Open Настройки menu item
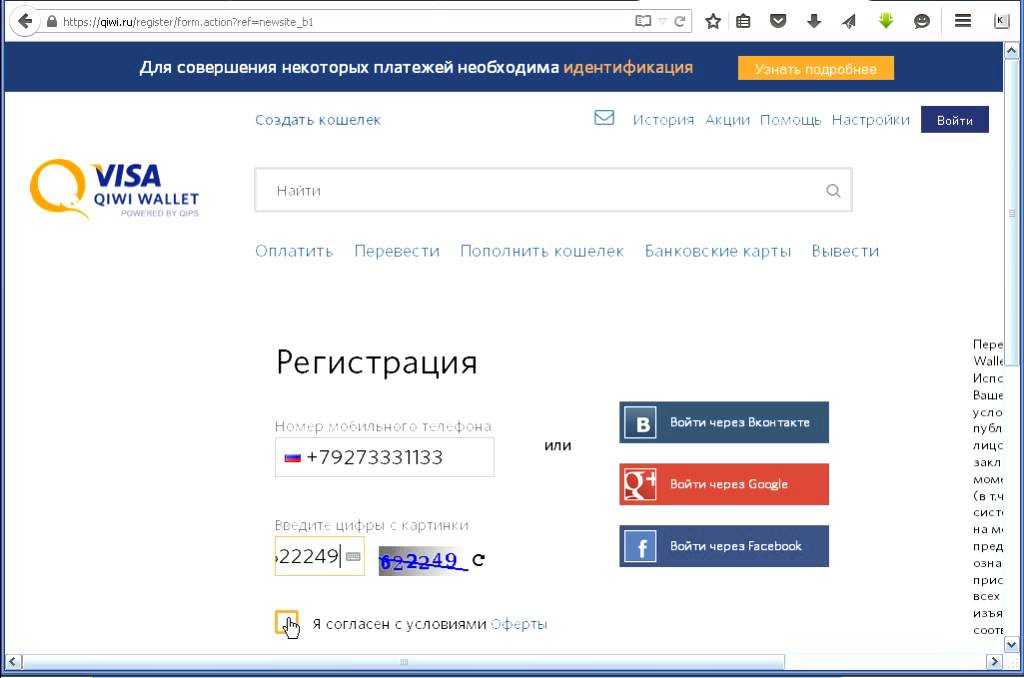This screenshot has height=678, width=1024. click(x=871, y=120)
